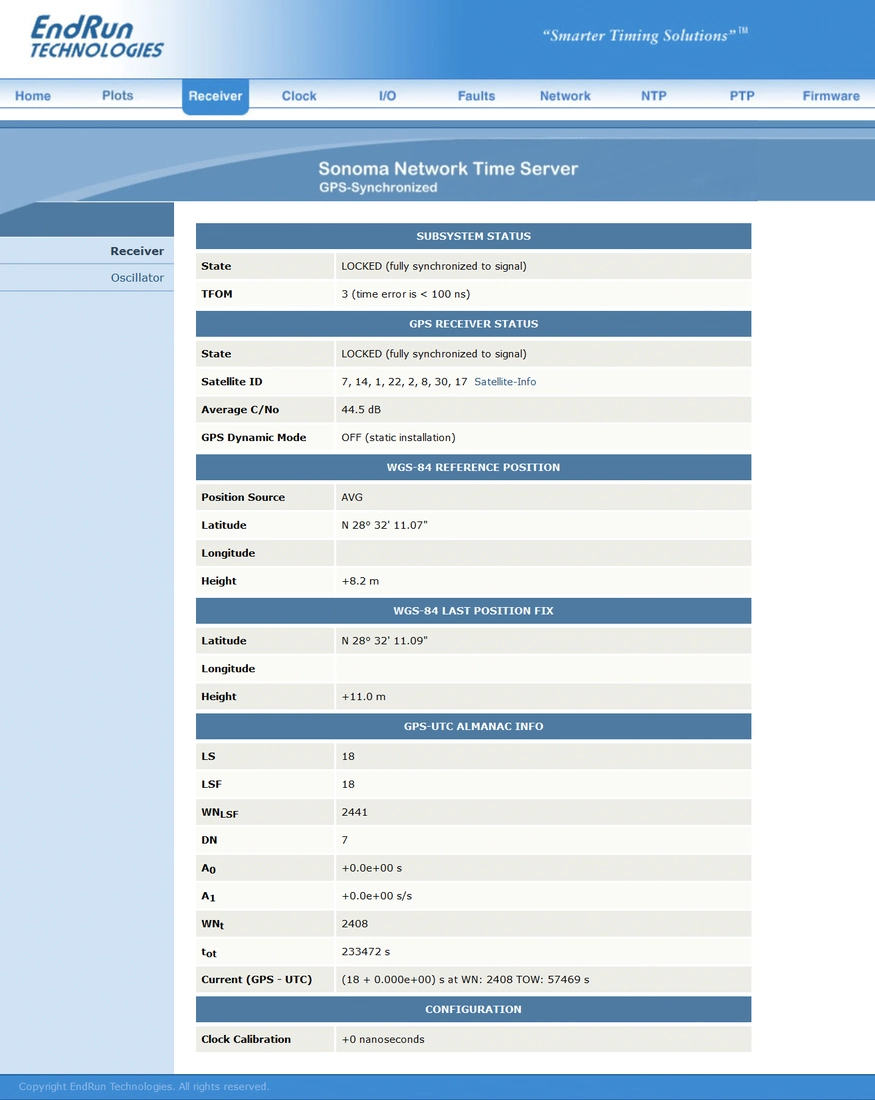This screenshot has width=875, height=1100.
Task: Go to the Clock tab
Action: pyautogui.click(x=299, y=96)
